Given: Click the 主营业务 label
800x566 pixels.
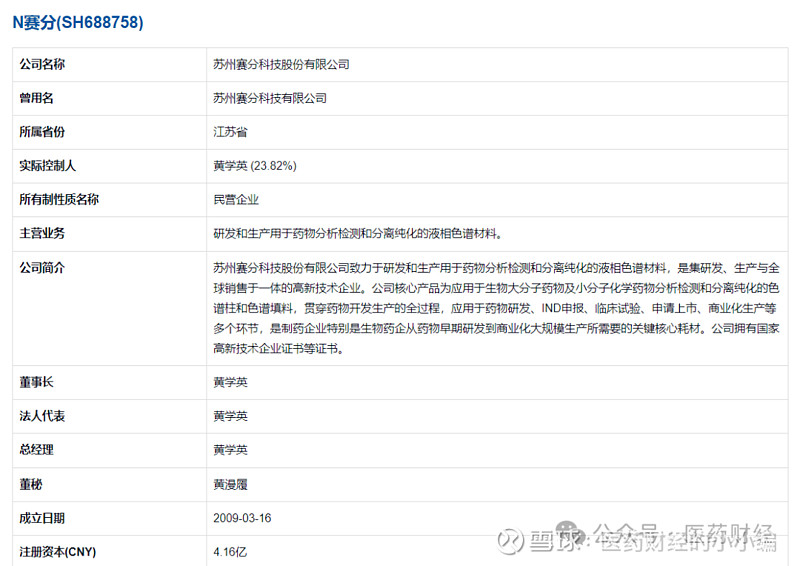Looking at the screenshot, I should tap(42, 233).
